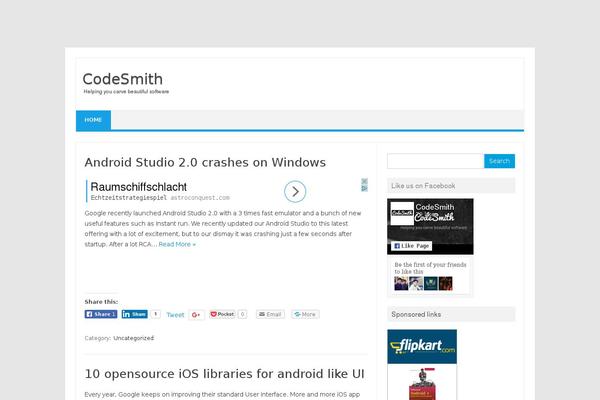Open Android Studio 2.0 crashes article title
The width and height of the screenshot is (600, 400).
[205, 162]
